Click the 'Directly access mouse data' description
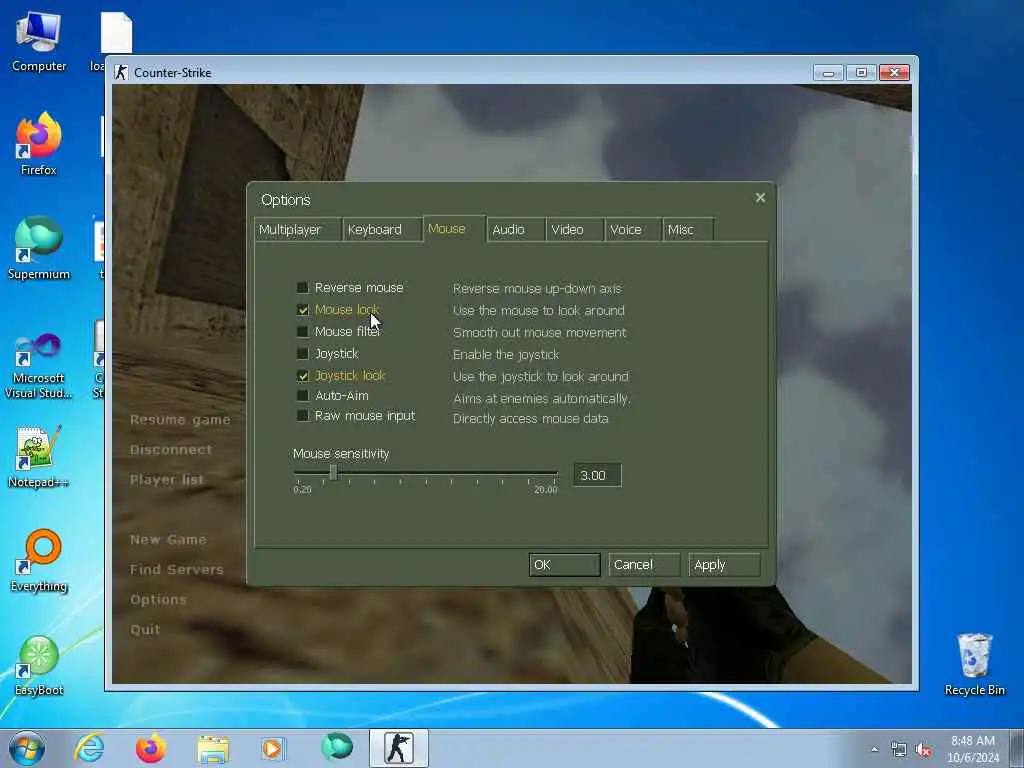This screenshot has height=768, width=1024. click(x=530, y=419)
